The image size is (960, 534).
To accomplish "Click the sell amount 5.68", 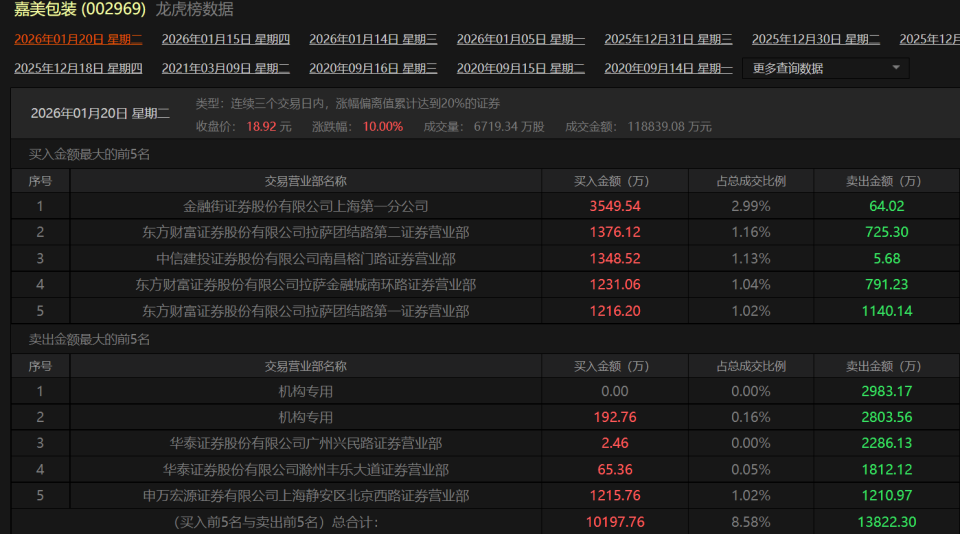I will click(887, 259).
